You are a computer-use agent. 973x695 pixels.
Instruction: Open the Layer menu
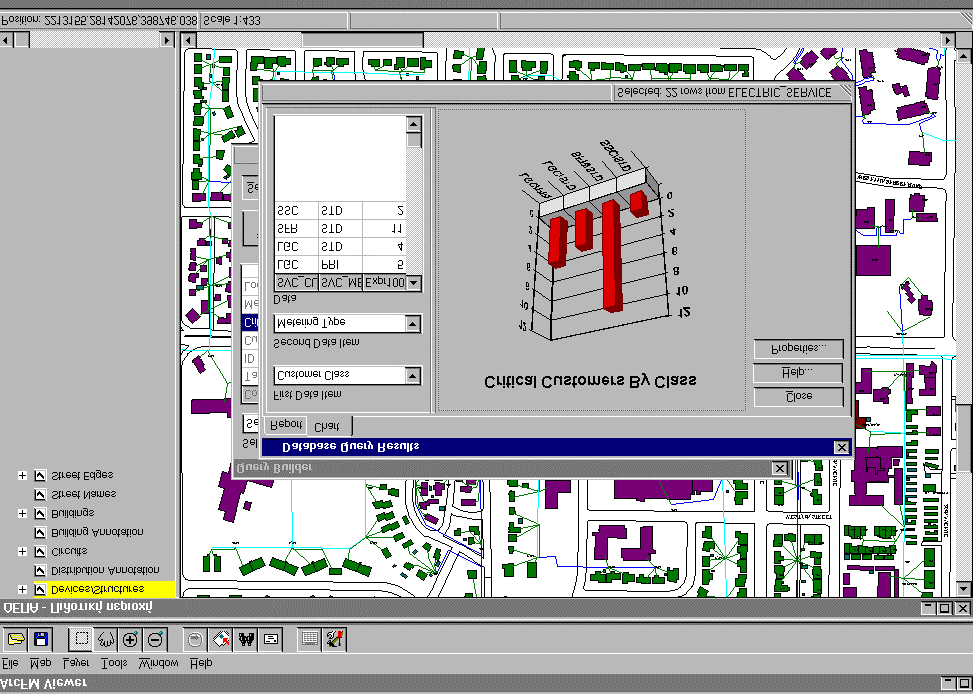point(76,663)
